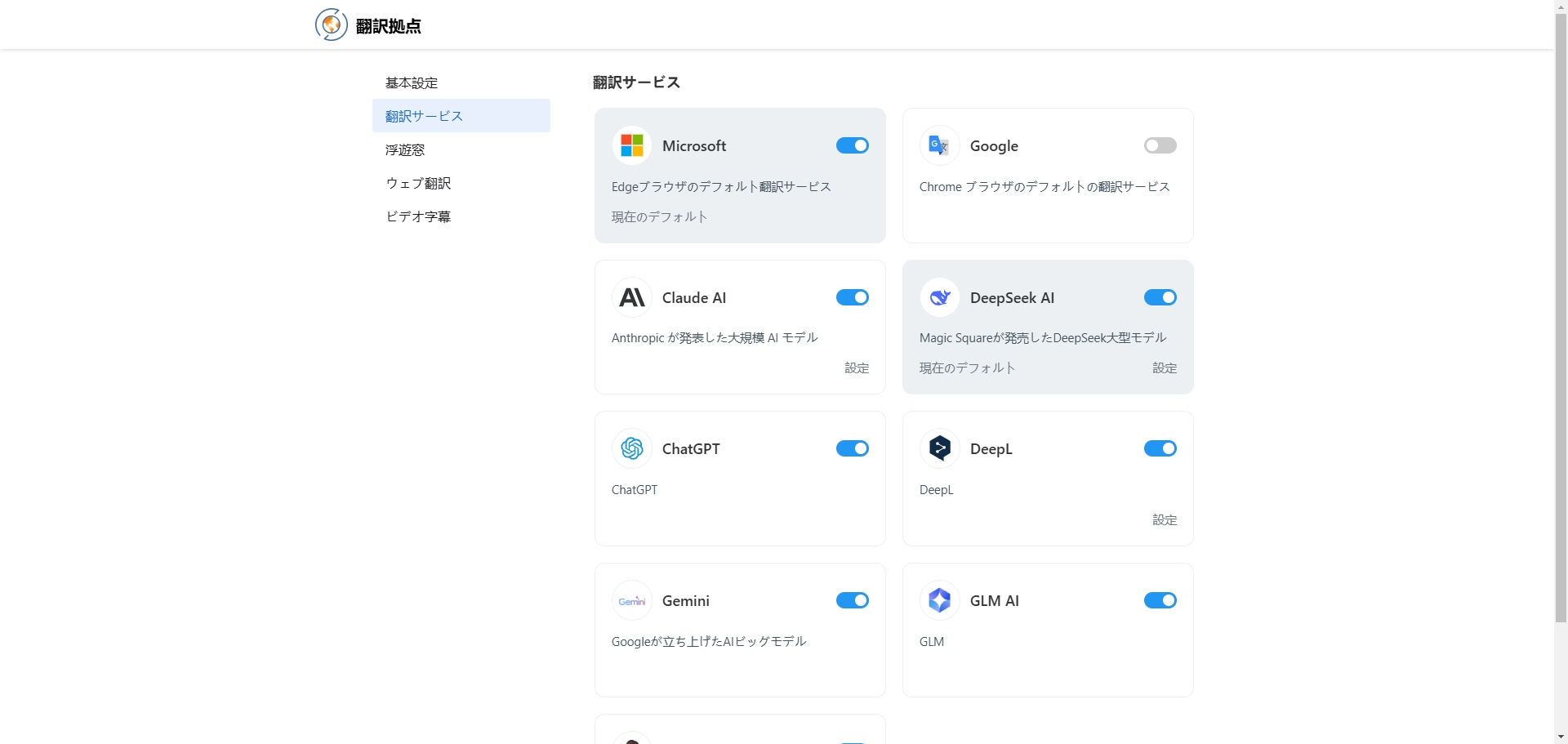
Task: Click the 翻訳拠点 title text
Action: (x=389, y=26)
